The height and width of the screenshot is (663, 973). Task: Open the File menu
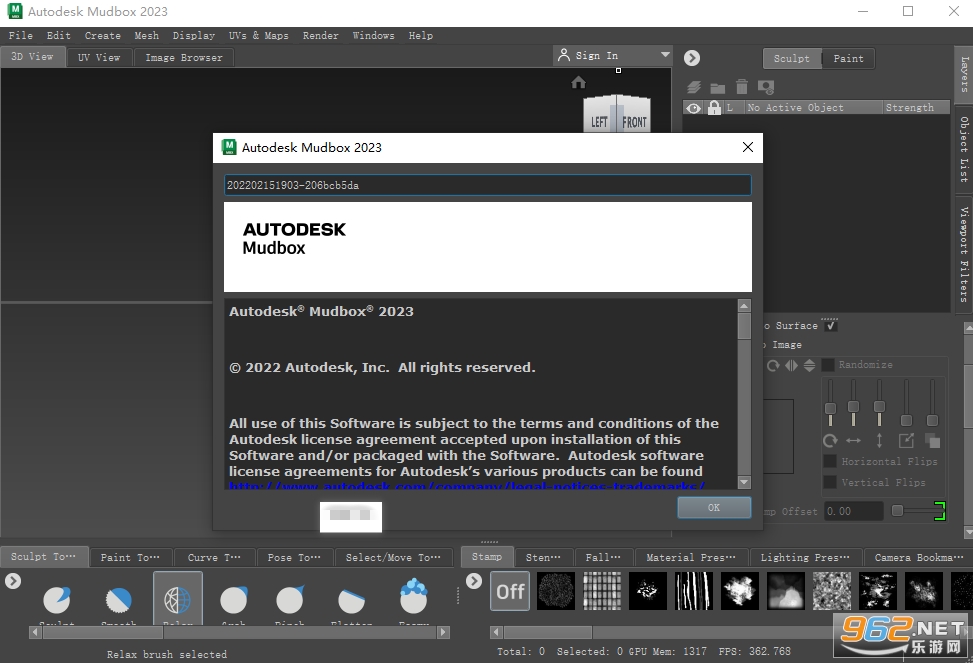tap(20, 35)
